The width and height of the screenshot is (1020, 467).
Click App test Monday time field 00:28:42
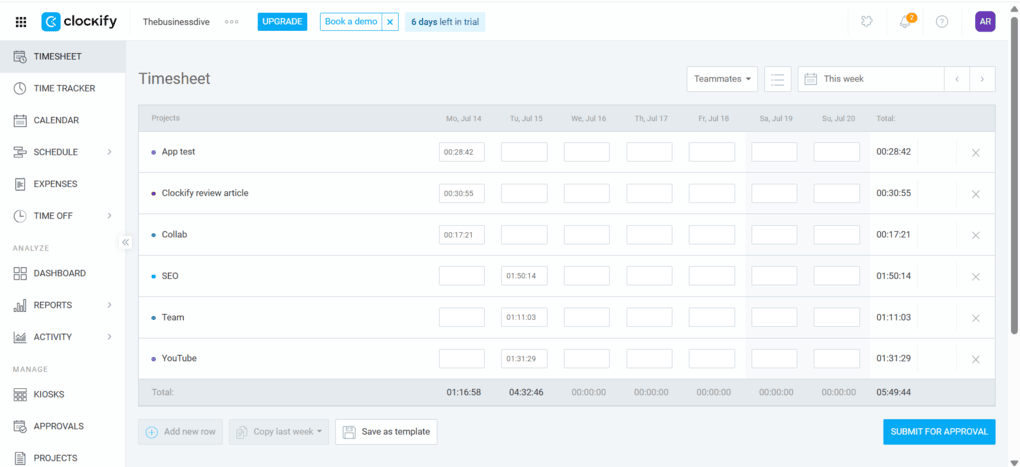(462, 152)
